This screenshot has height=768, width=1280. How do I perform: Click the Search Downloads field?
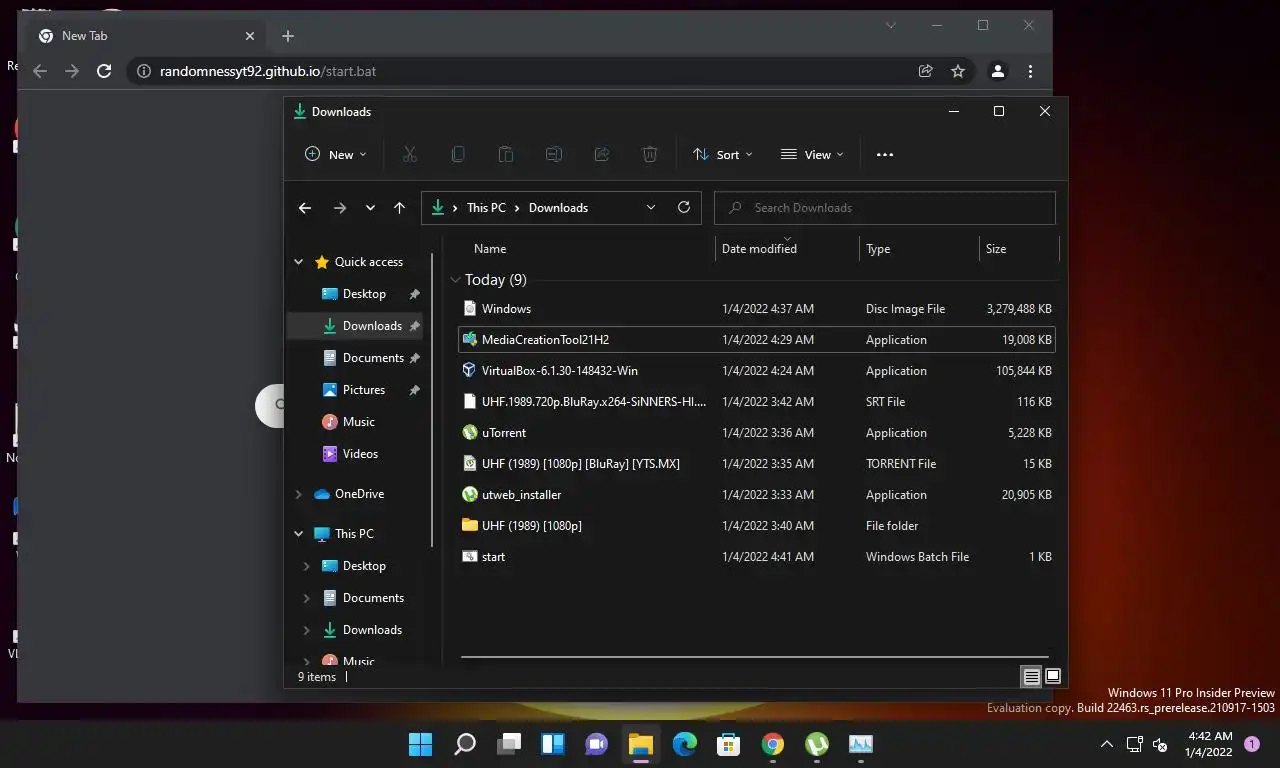885,208
